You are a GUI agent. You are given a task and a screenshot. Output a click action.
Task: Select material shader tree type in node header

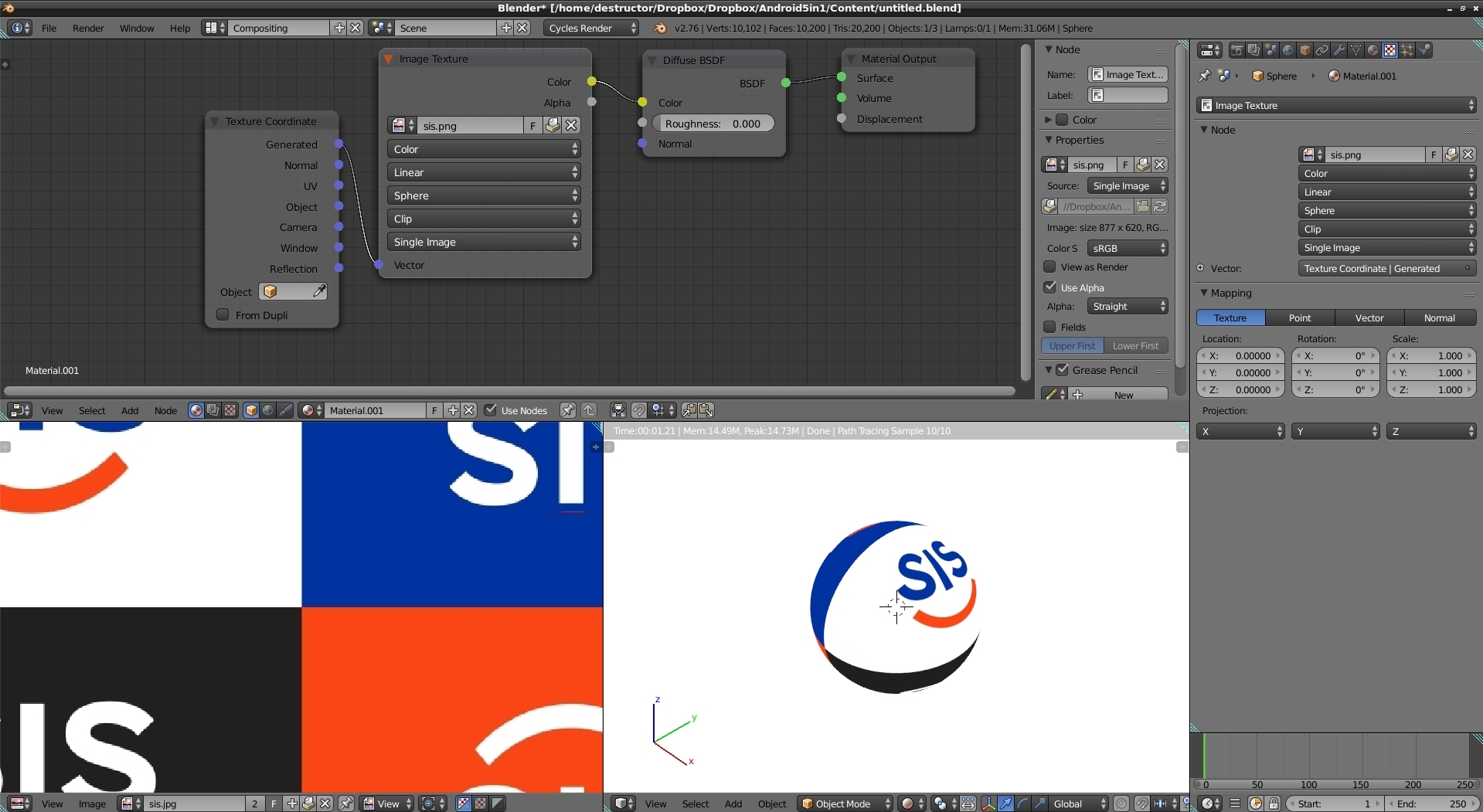[196, 410]
